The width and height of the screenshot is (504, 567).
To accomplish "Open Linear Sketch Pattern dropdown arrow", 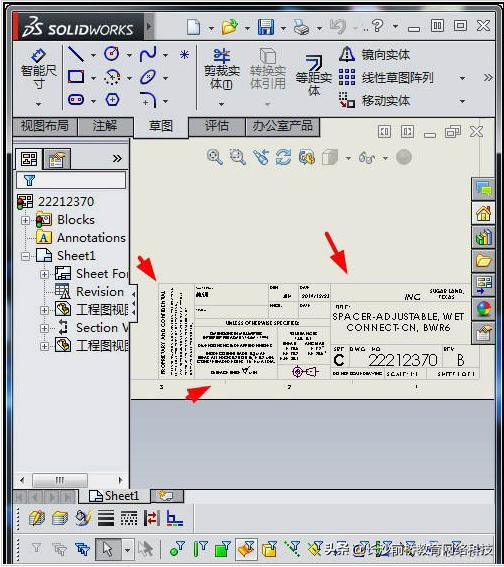I will click(462, 78).
